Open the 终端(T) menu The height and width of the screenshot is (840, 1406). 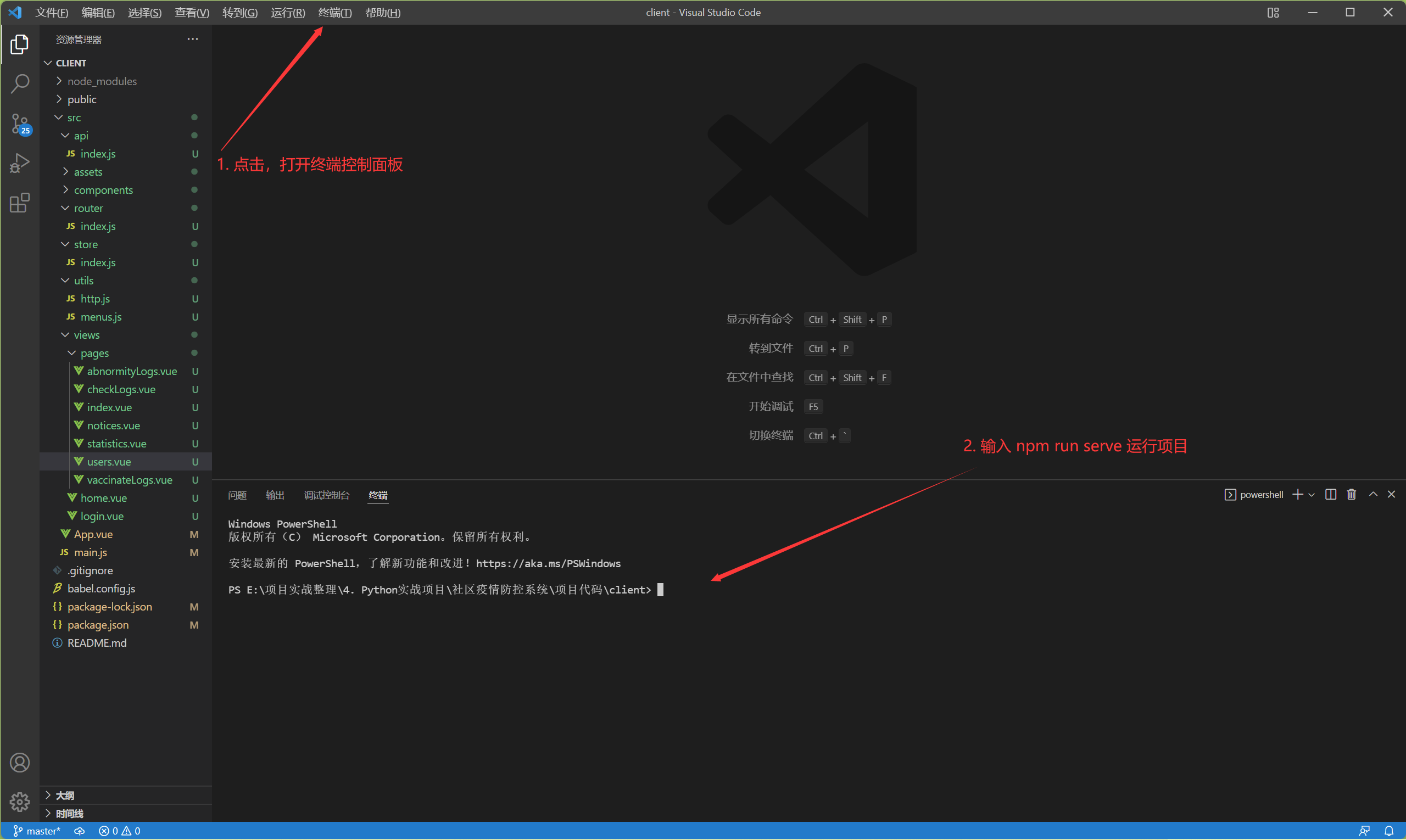coord(334,13)
